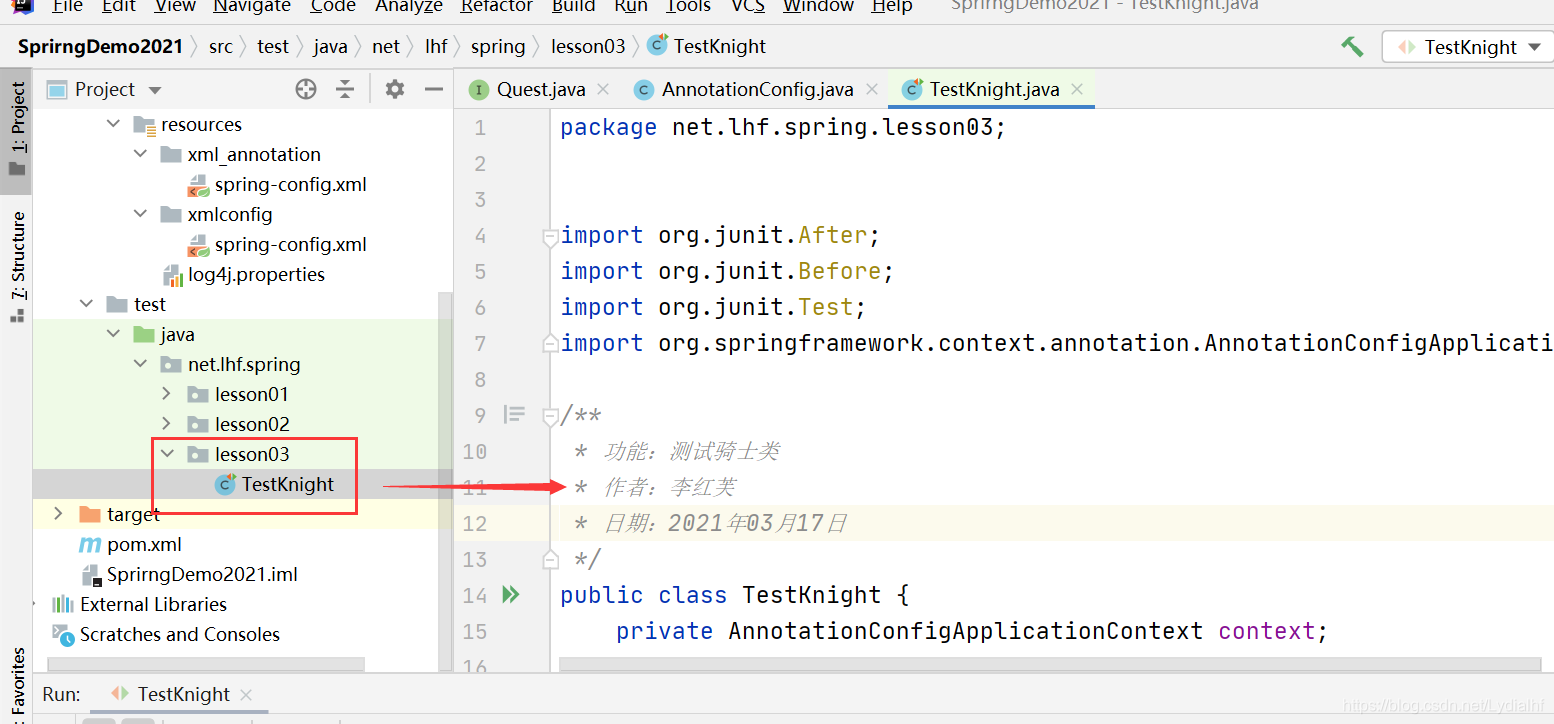Collapse the test folder

tap(87, 305)
